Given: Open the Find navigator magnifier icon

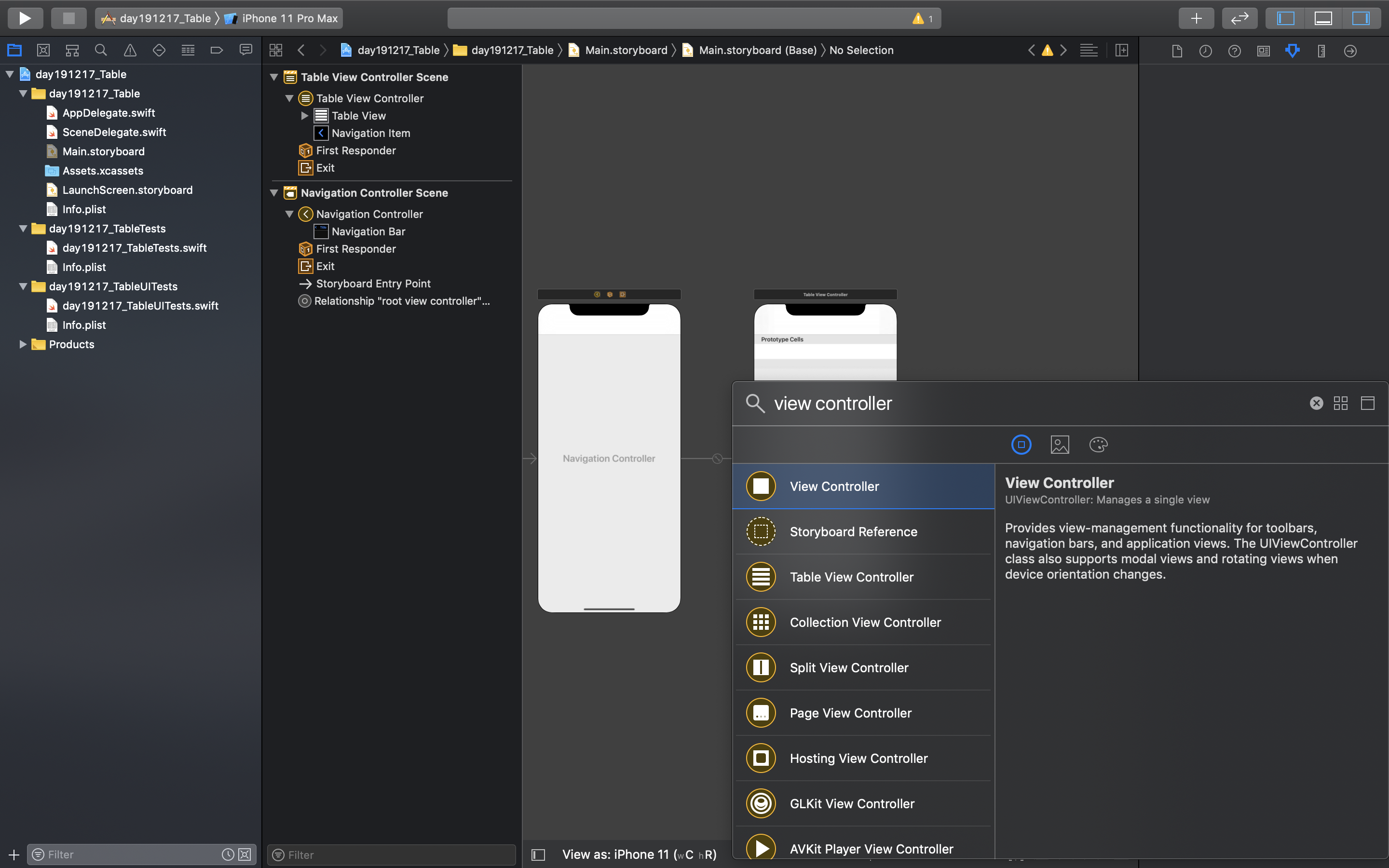Looking at the screenshot, I should coord(101,51).
